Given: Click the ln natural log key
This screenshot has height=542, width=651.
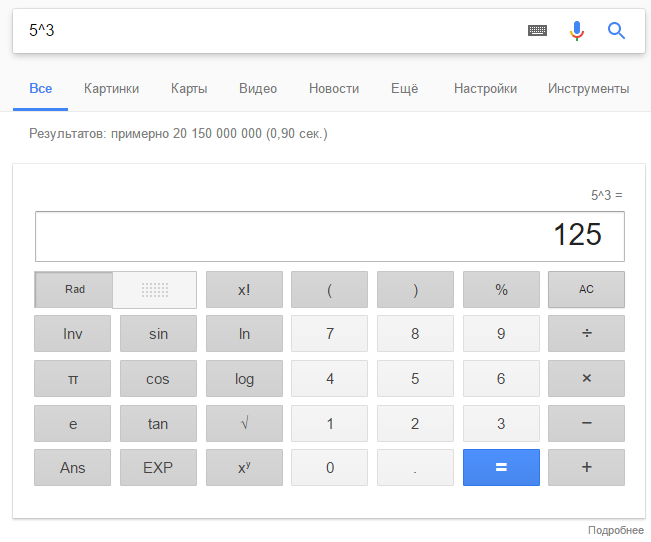Looking at the screenshot, I should (x=244, y=334).
